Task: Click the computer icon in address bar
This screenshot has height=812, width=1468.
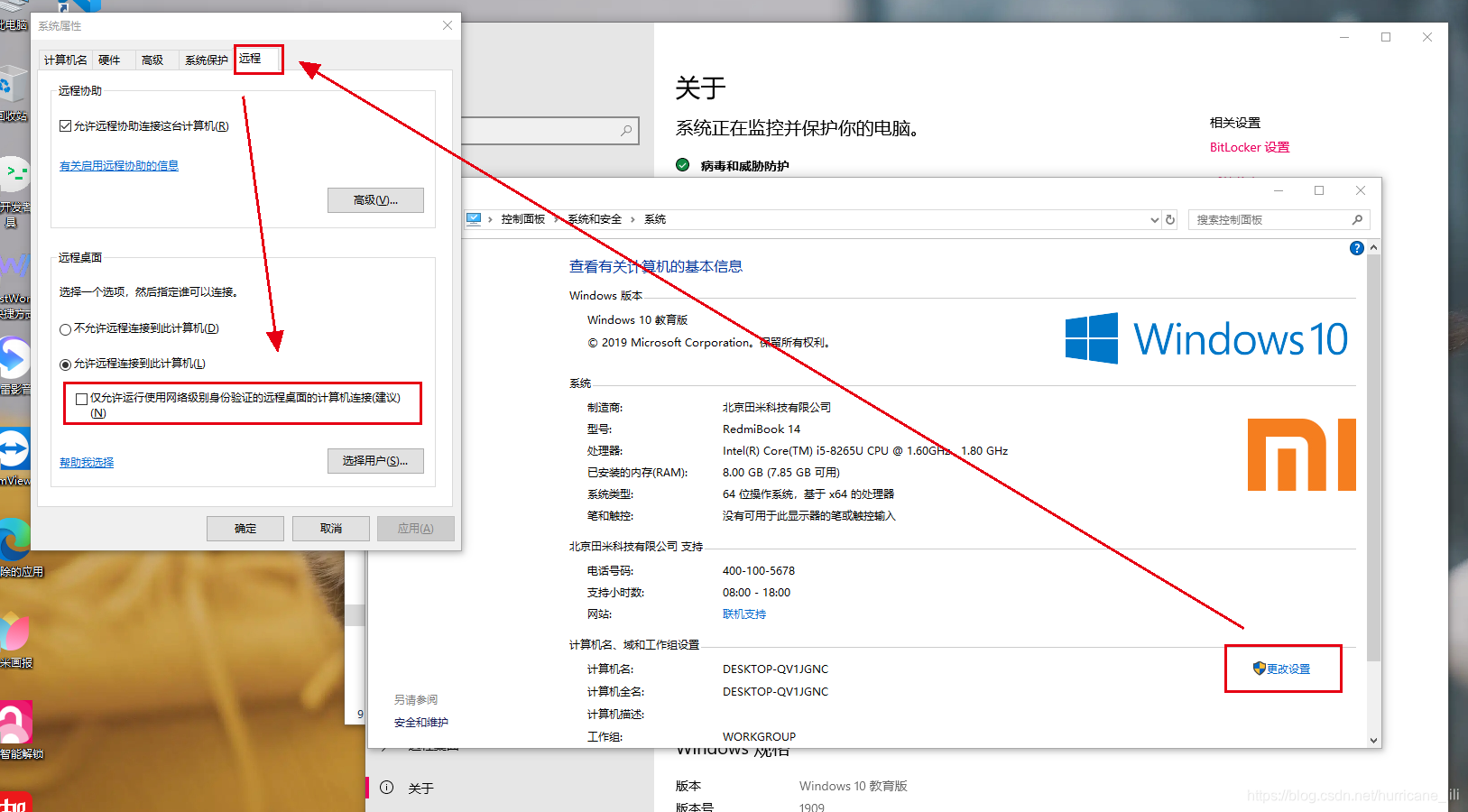Action: (474, 219)
